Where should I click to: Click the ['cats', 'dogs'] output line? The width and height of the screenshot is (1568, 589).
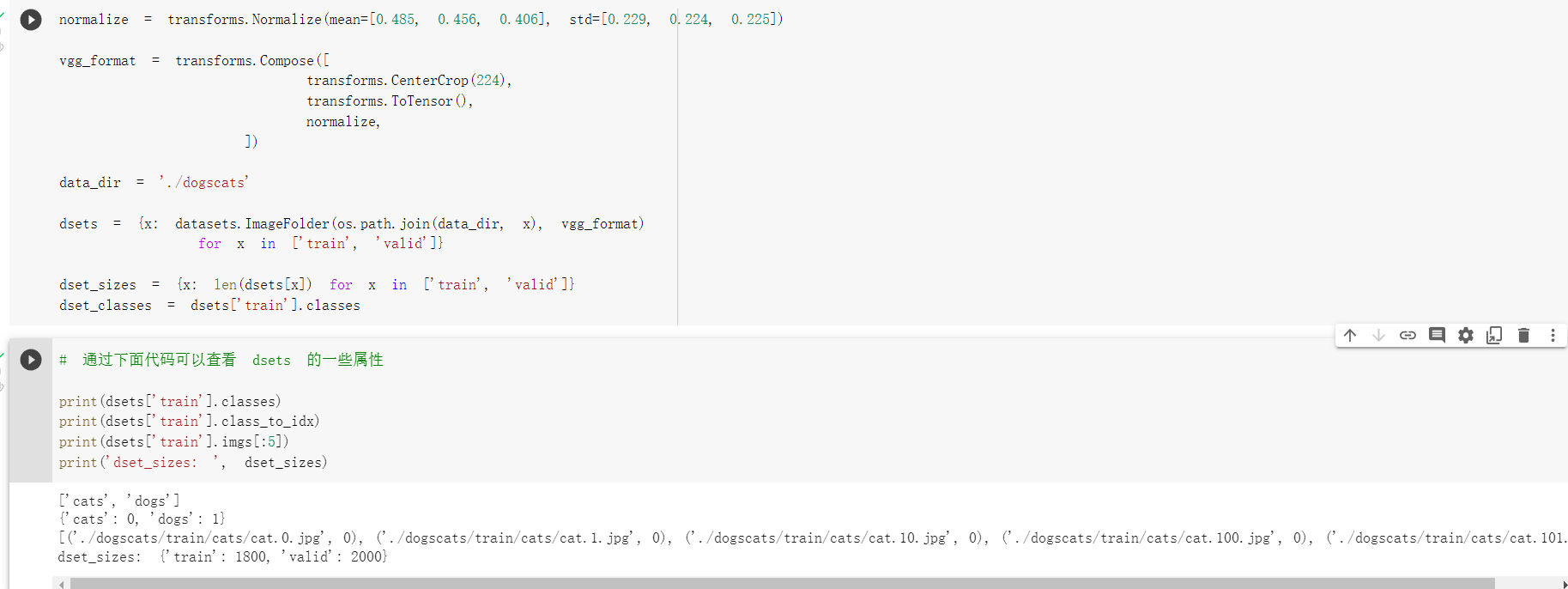click(119, 501)
